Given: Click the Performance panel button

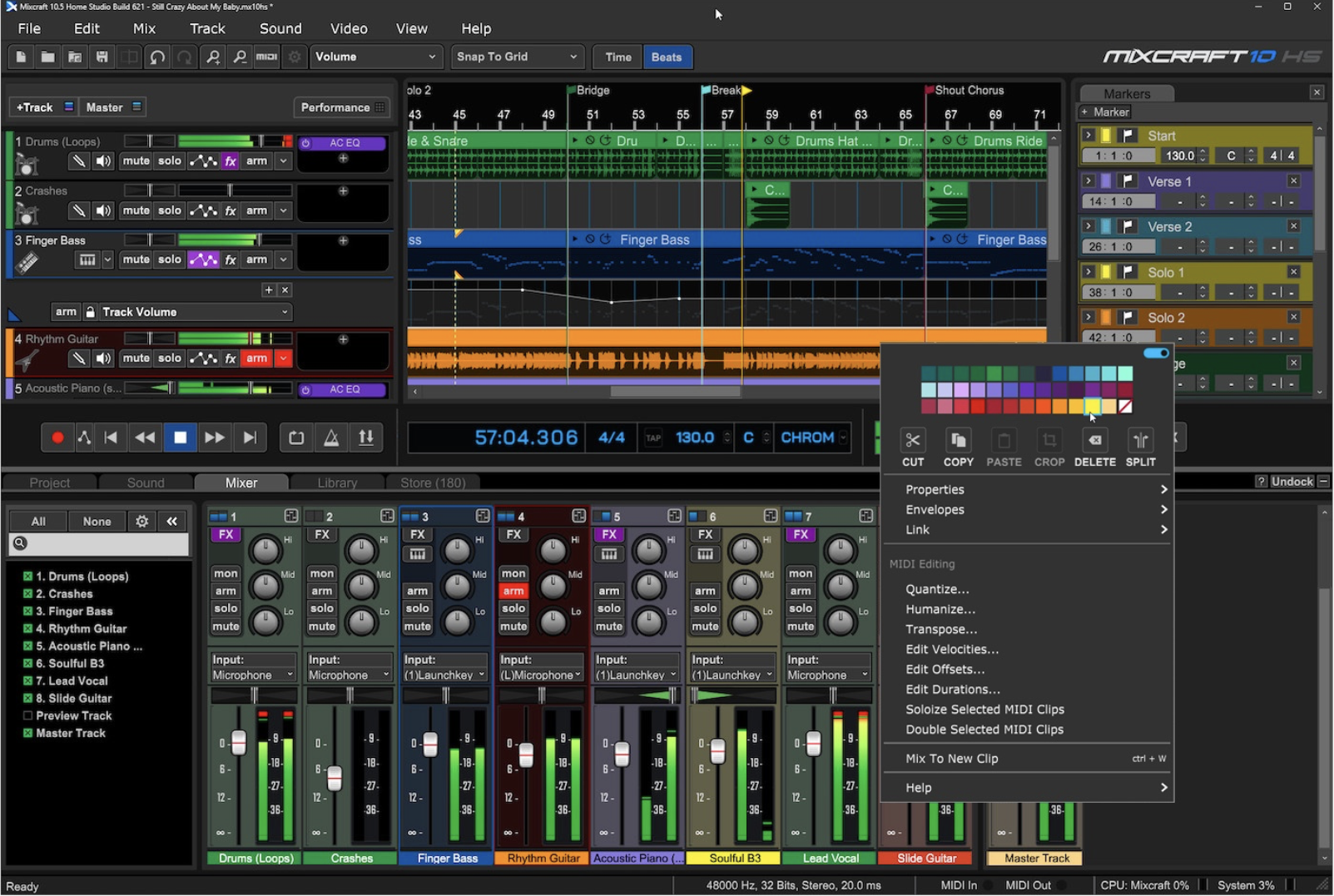Looking at the screenshot, I should (341, 107).
